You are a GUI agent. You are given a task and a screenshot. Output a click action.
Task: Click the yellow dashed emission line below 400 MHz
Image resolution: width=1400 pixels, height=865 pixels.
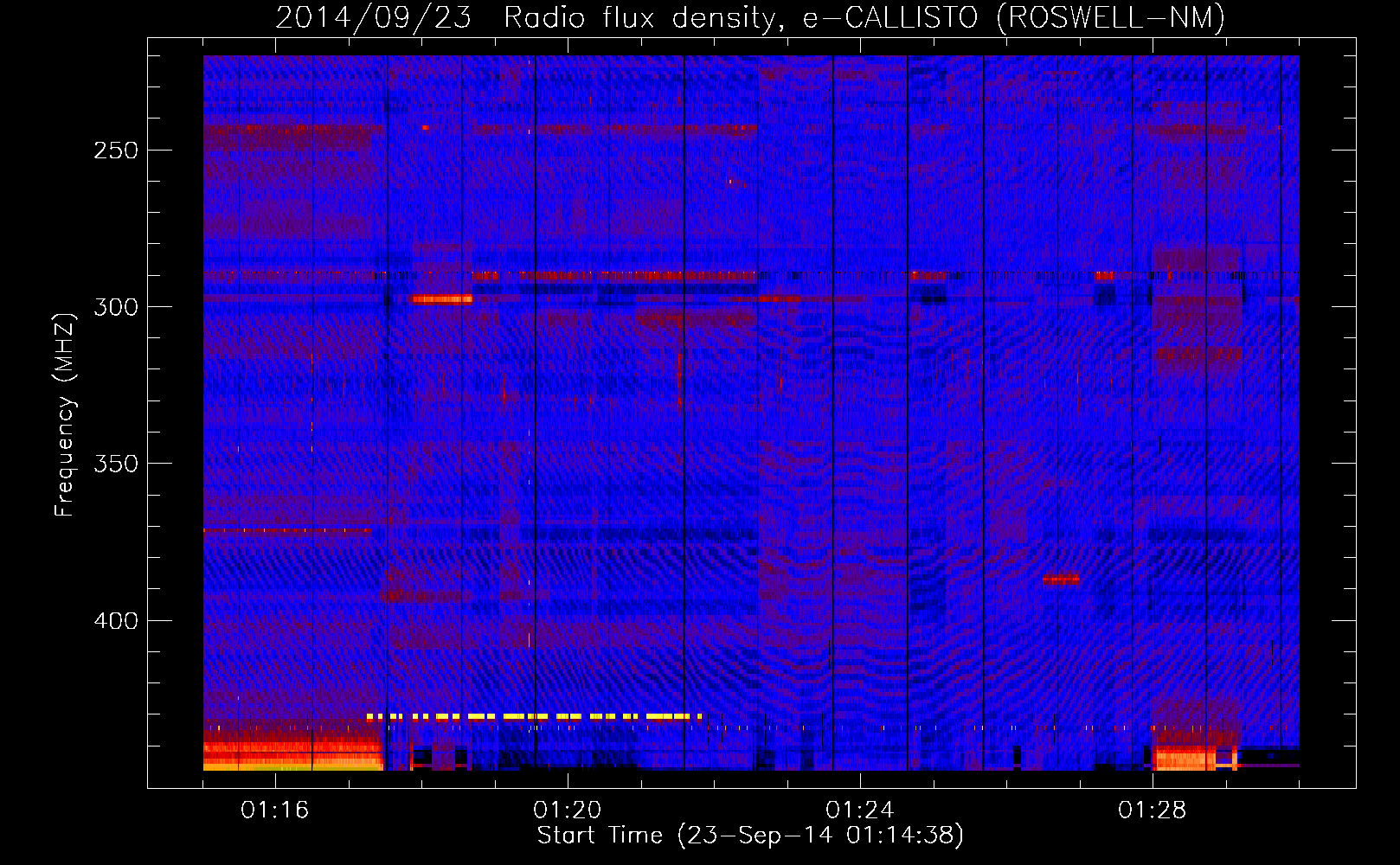(534, 716)
